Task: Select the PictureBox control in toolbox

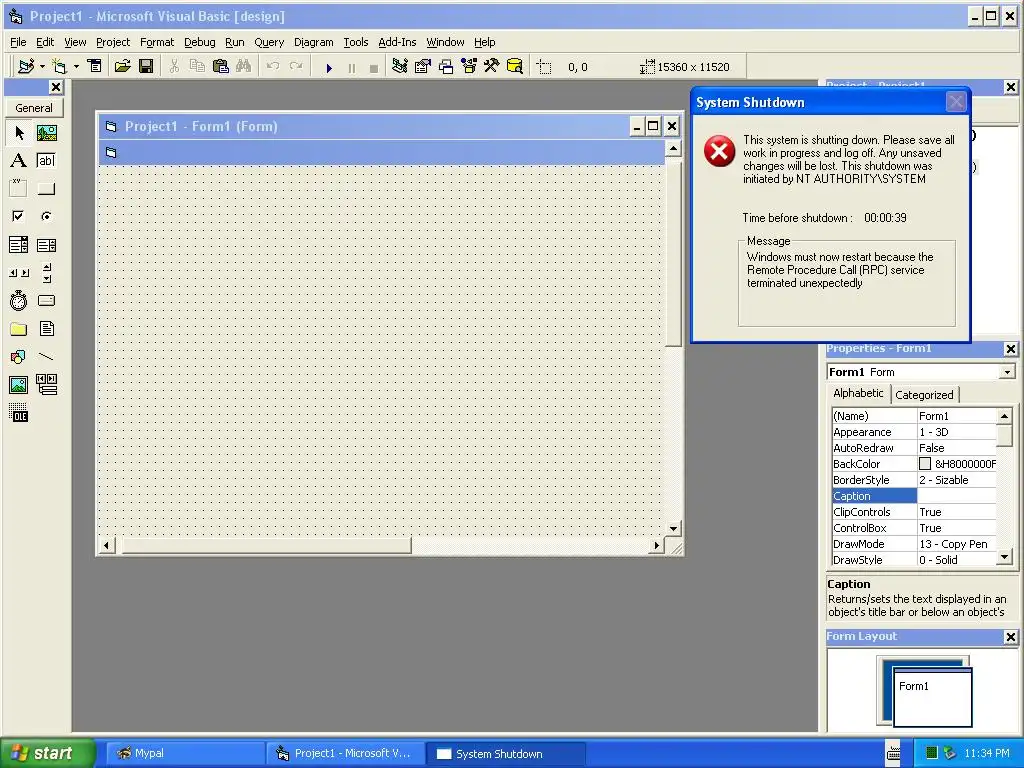Action: [x=46, y=133]
